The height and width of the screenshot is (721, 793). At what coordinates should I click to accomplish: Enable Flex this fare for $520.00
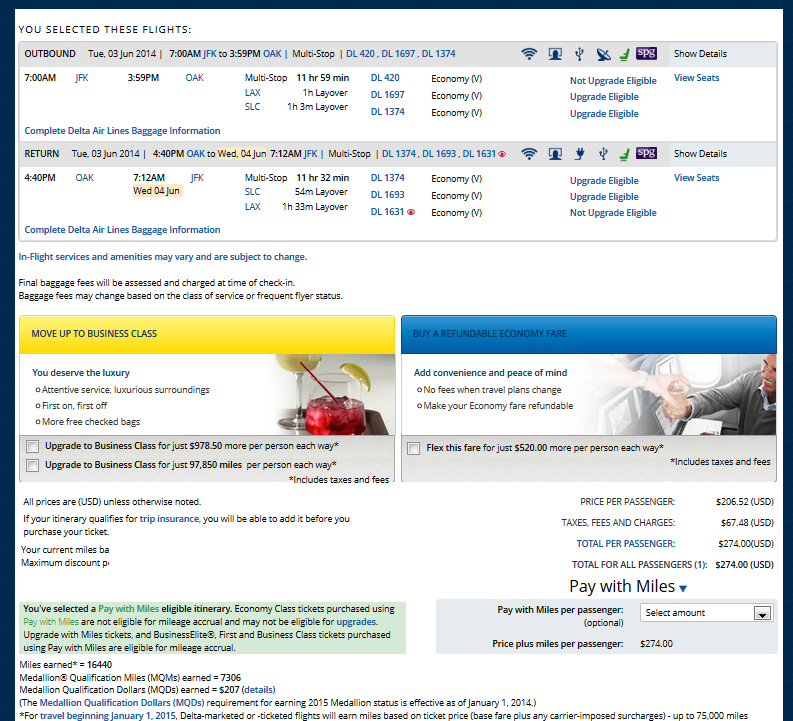[414, 449]
